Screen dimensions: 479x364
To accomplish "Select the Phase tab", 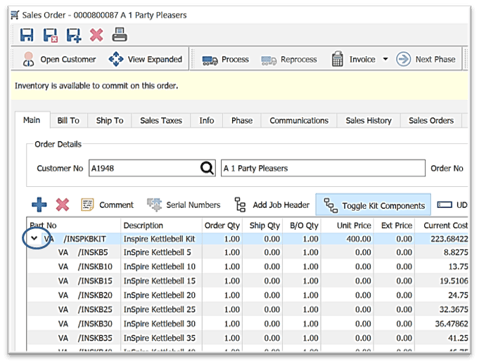I will tap(242, 120).
